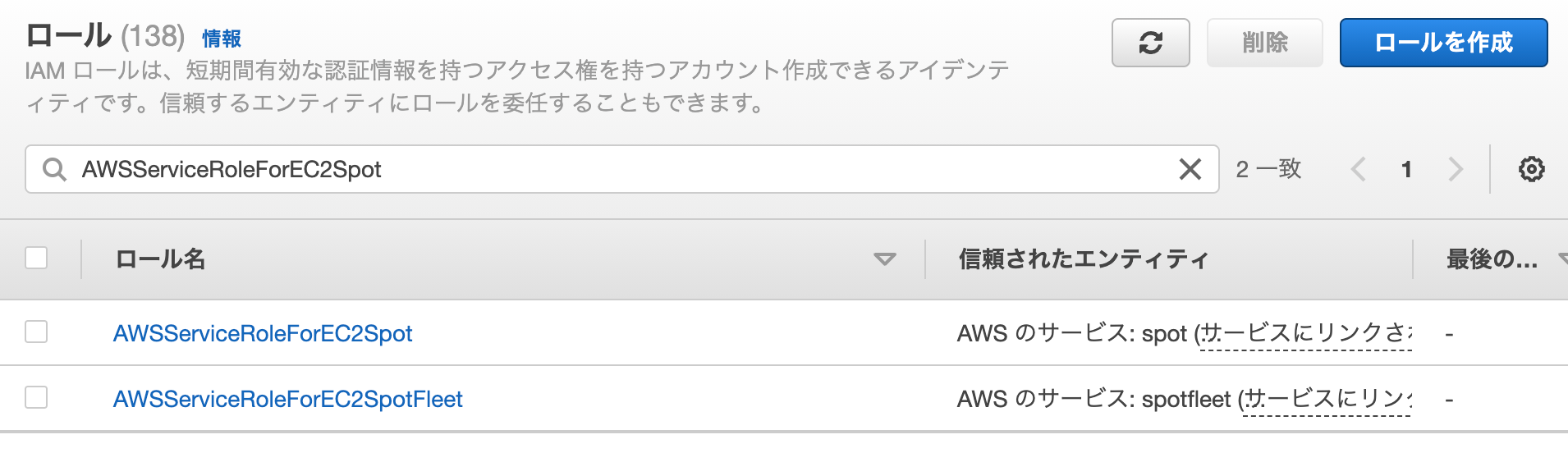The width and height of the screenshot is (1568, 453).
Task: Click the 削除 button
Action: pyautogui.click(x=1264, y=43)
